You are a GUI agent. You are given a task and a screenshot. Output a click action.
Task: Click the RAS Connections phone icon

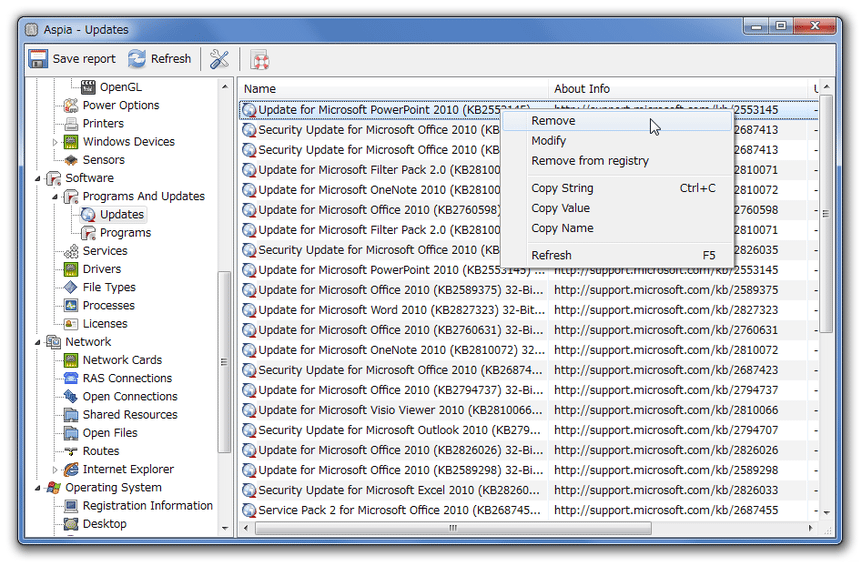point(71,378)
